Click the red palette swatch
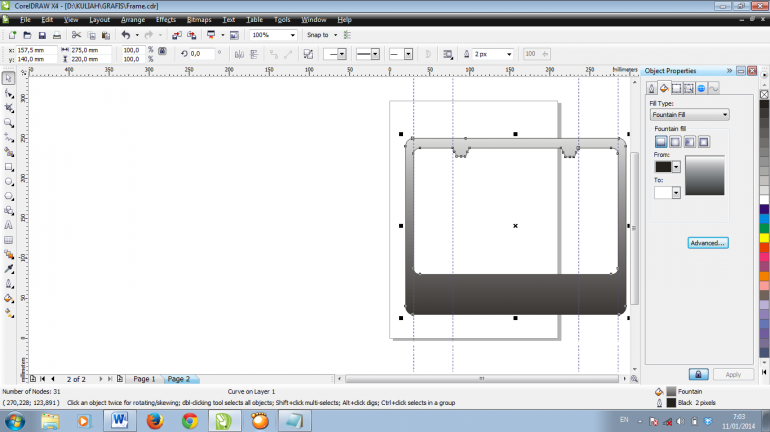Image resolution: width=770 pixels, height=432 pixels. 764,248
